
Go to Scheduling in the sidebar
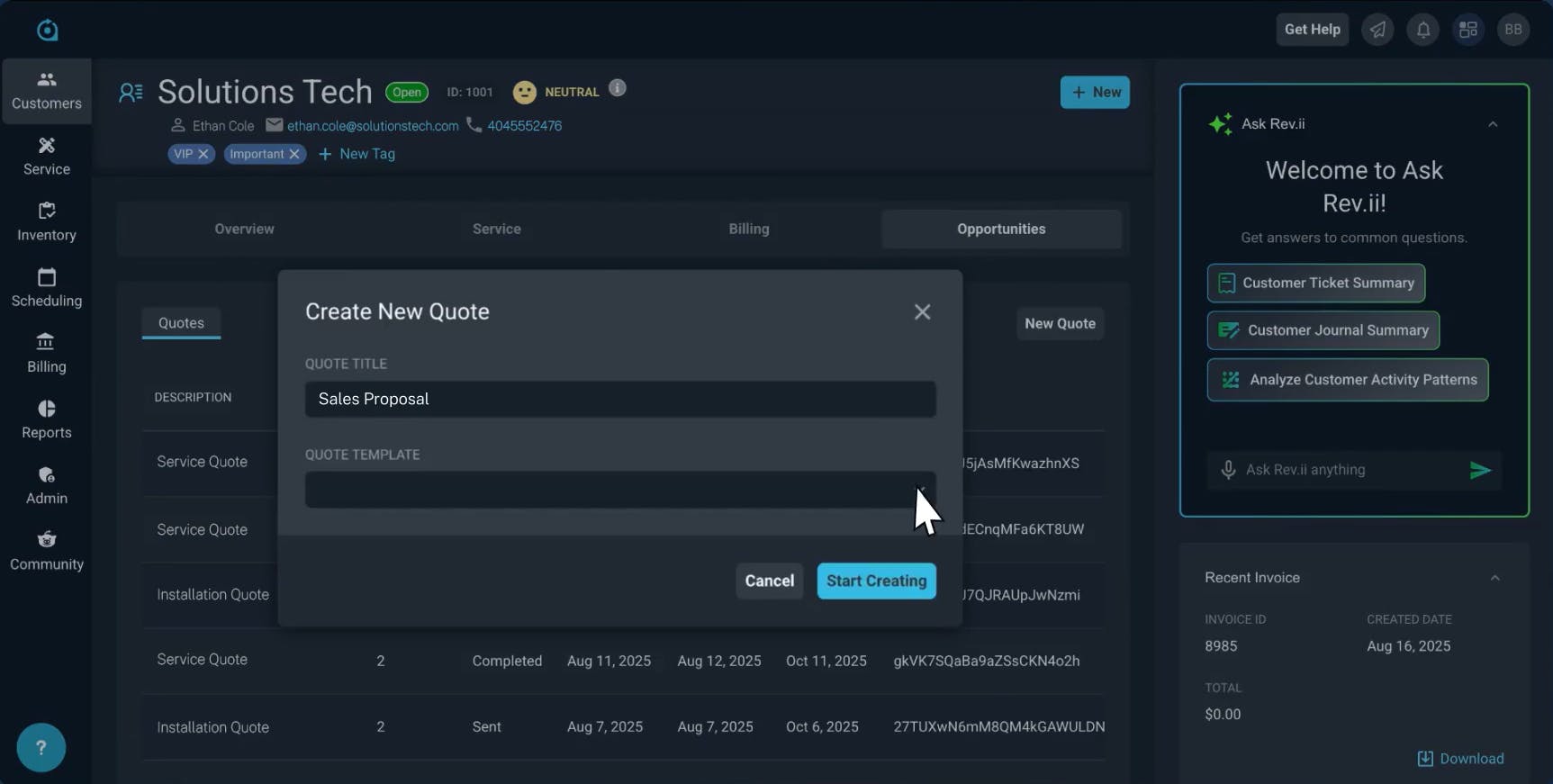[x=47, y=287]
